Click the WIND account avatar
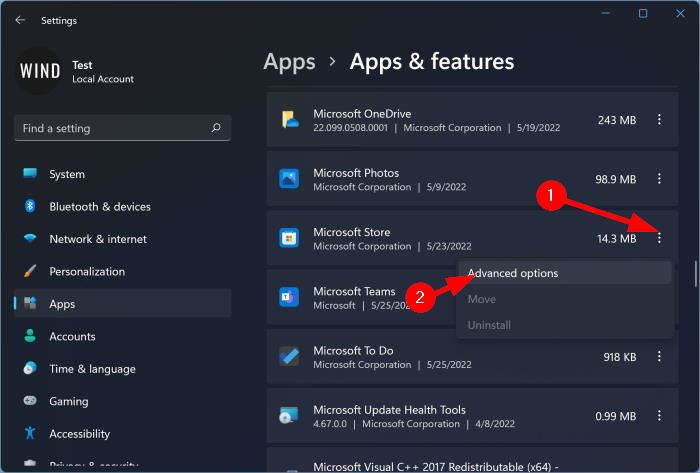This screenshot has width=700, height=473. 40,71
